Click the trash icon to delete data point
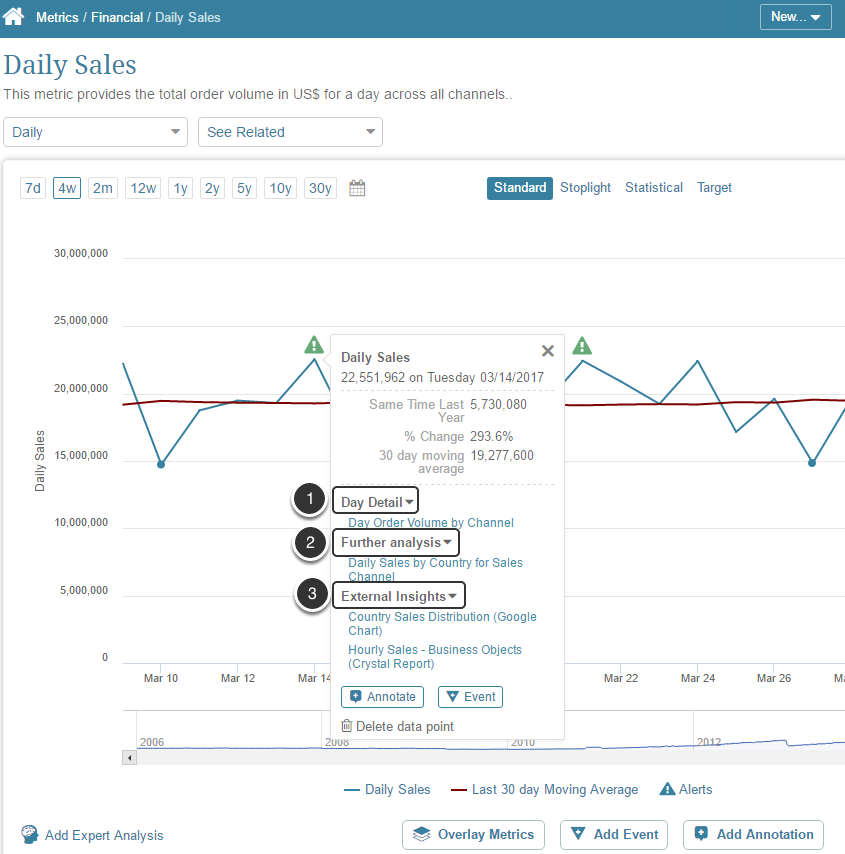Image resolution: width=845 pixels, height=854 pixels. [x=347, y=726]
